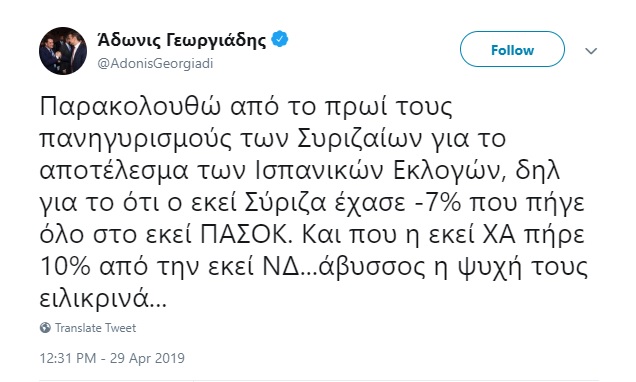Click the @AdonisGeorgiadi handle
This screenshot has width=636, height=382.
(x=155, y=64)
